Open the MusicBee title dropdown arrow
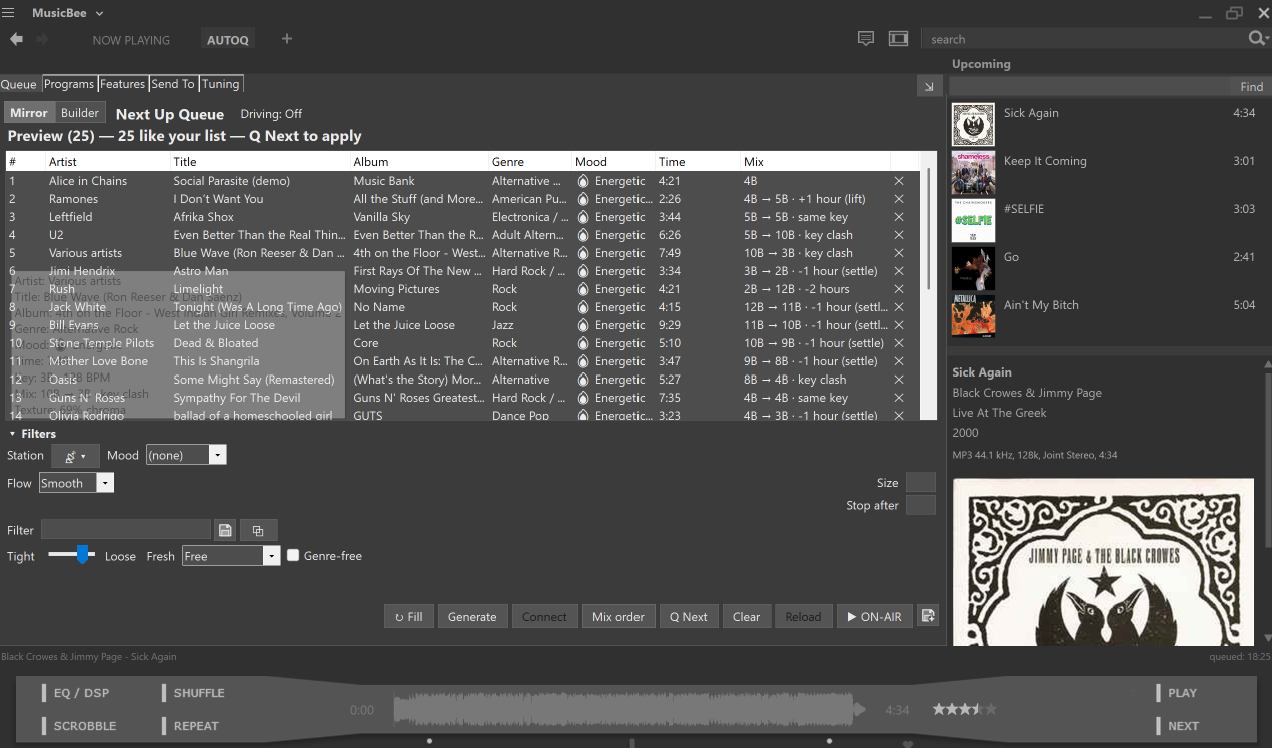Screen dimensions: 1272x748 (100, 14)
